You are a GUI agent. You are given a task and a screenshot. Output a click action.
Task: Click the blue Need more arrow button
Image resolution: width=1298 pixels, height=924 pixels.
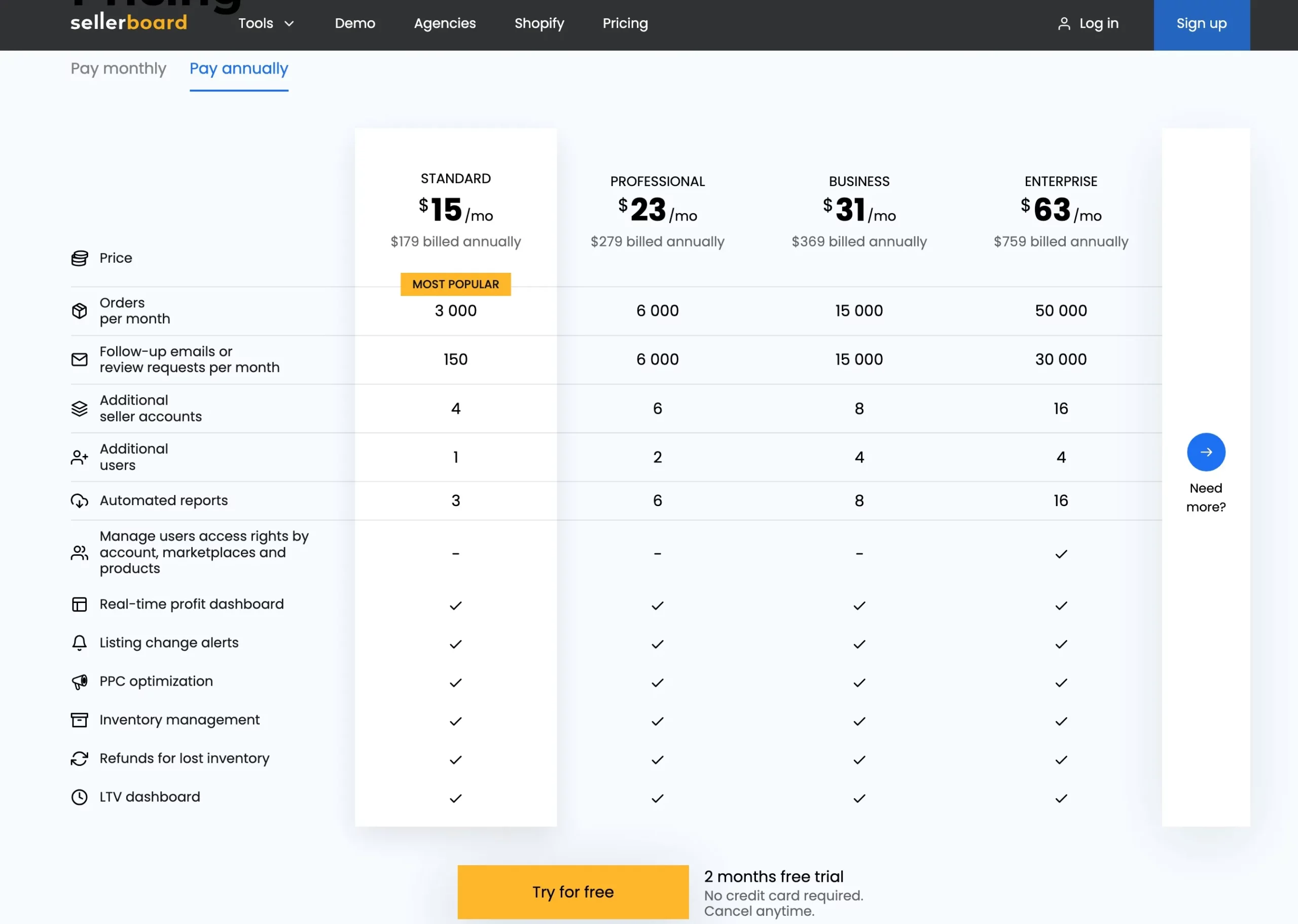click(1206, 452)
